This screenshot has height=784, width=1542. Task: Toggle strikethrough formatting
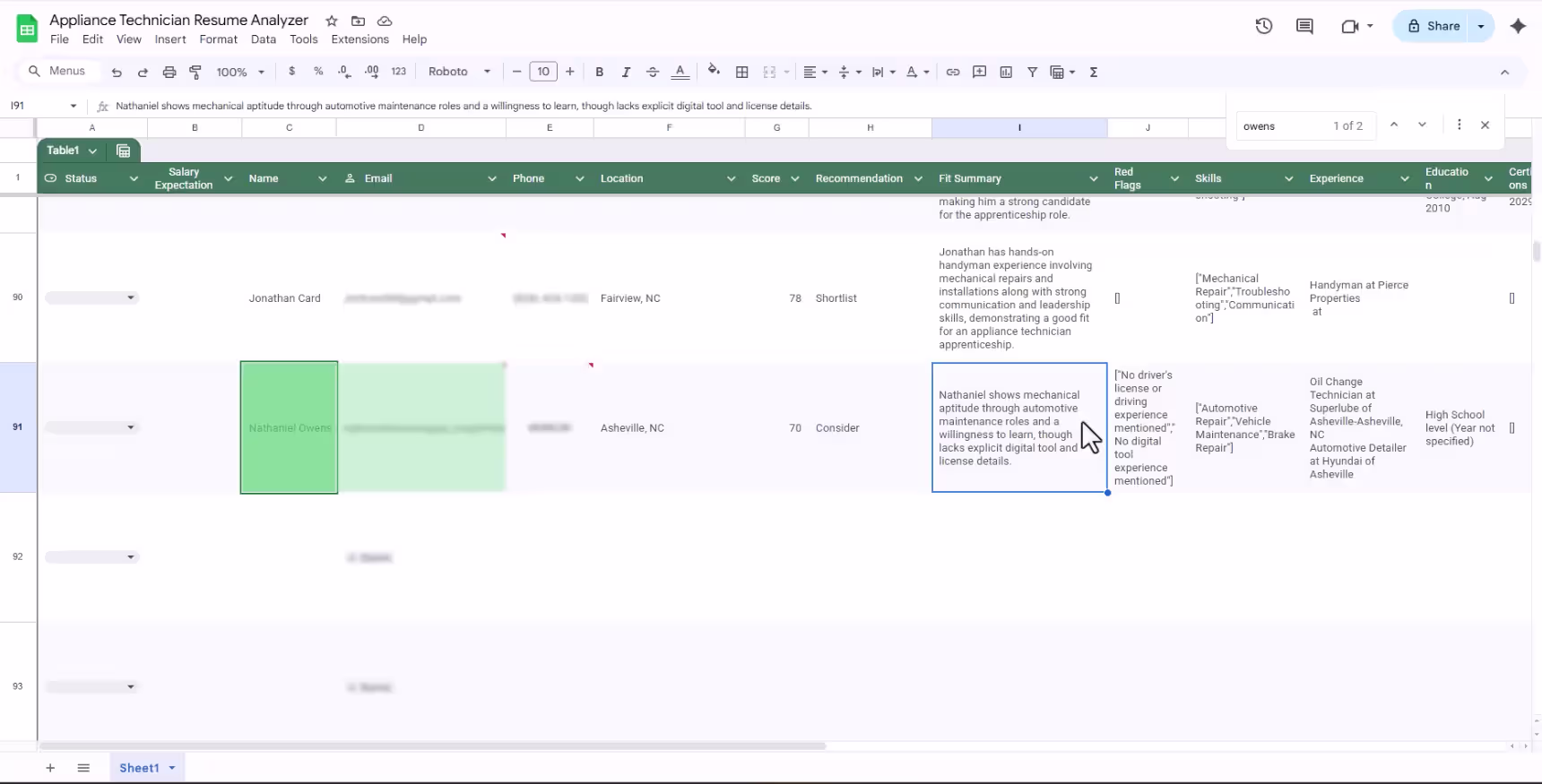click(x=652, y=72)
